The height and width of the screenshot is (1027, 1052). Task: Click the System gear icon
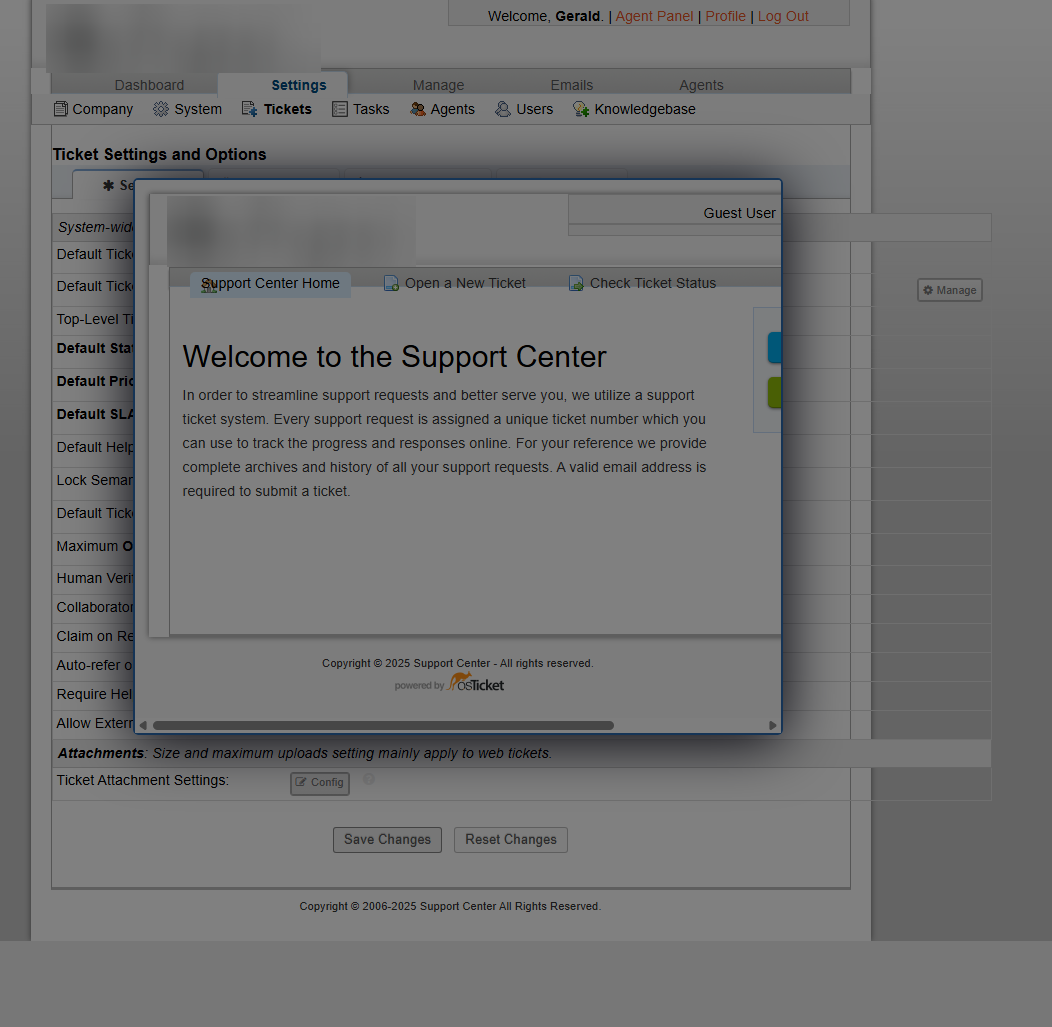[161, 109]
